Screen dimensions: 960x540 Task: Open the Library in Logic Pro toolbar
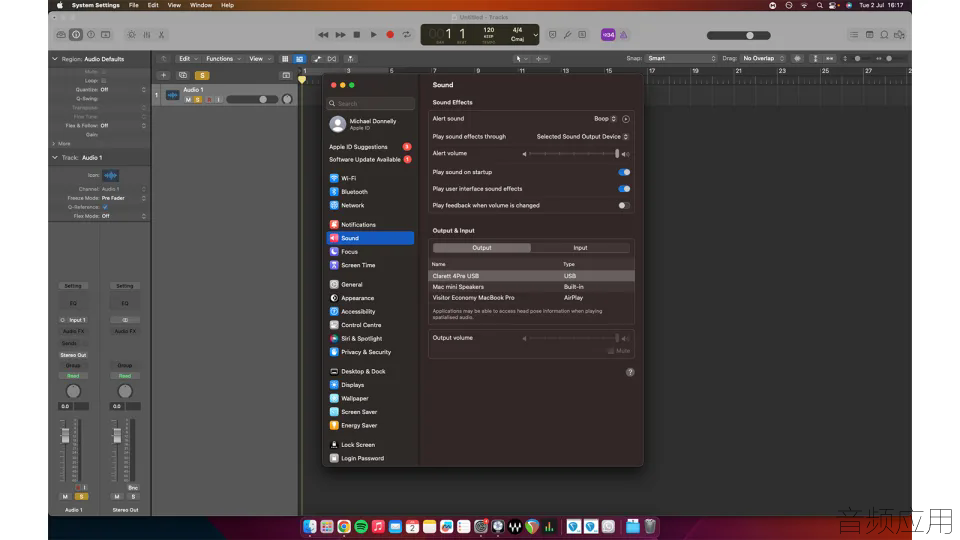pyautogui.click(x=61, y=35)
